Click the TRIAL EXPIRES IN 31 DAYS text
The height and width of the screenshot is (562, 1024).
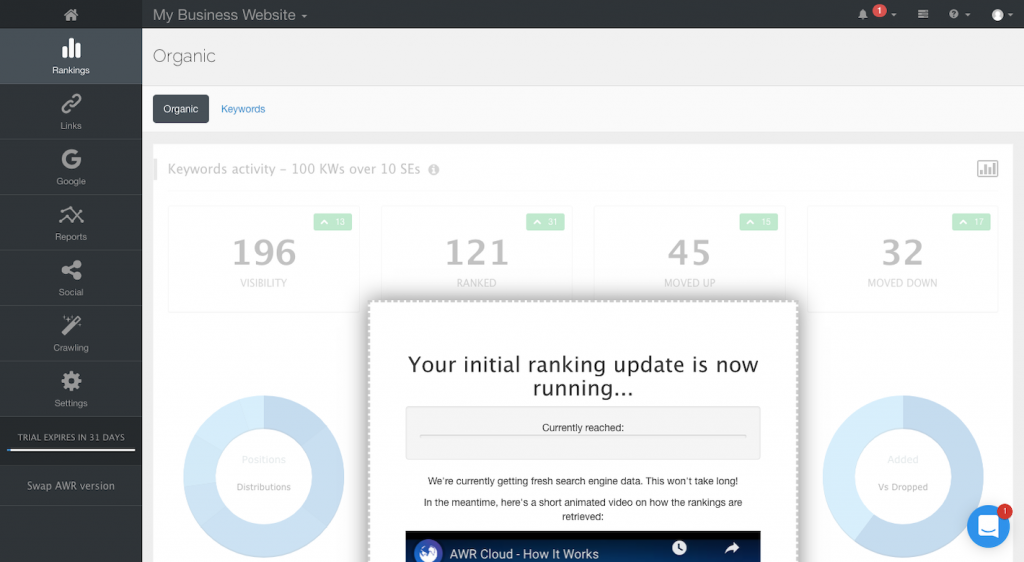[71, 437]
